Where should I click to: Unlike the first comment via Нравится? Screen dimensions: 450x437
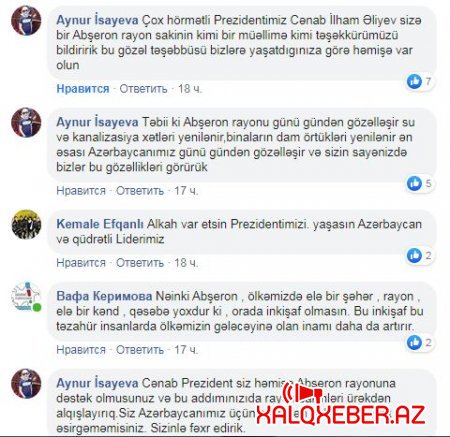pos(83,89)
